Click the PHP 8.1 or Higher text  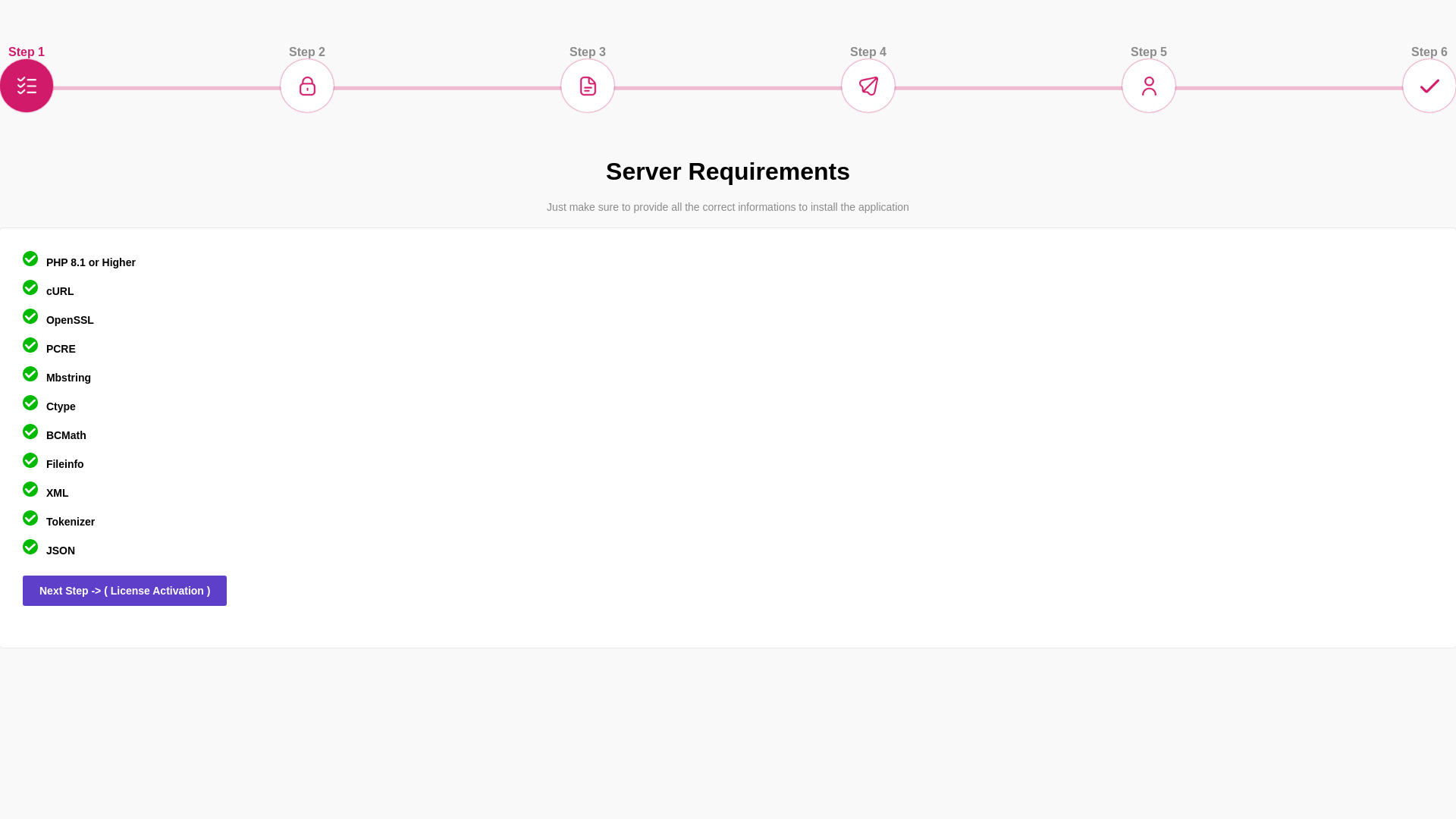pos(91,262)
